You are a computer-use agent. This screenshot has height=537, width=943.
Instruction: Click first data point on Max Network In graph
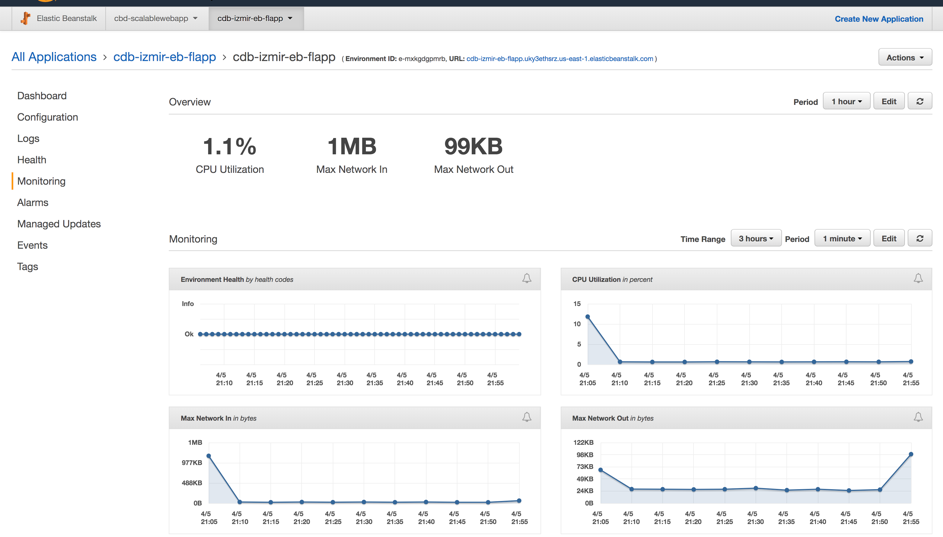(209, 456)
